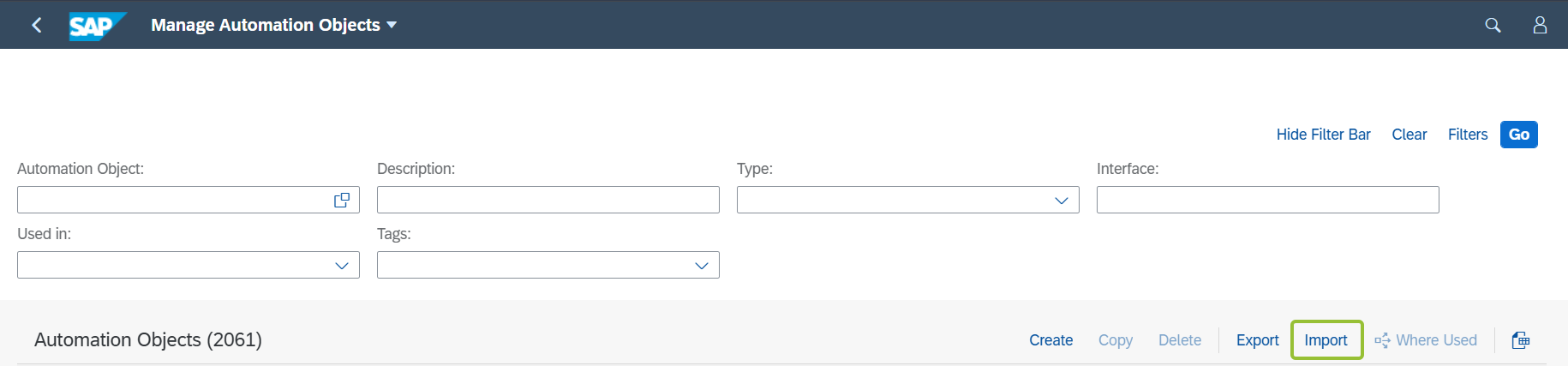Click the back navigation arrow
Screen dimensions: 1568x366
[x=37, y=25]
